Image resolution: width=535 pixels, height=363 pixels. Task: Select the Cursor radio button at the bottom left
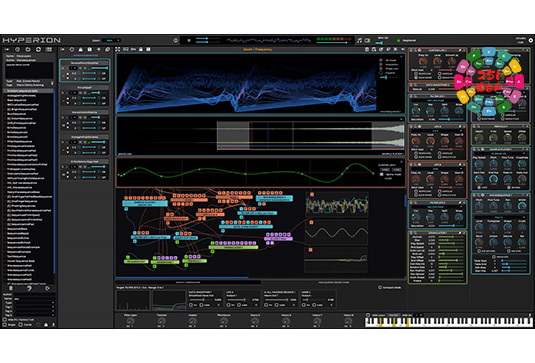click(20, 324)
